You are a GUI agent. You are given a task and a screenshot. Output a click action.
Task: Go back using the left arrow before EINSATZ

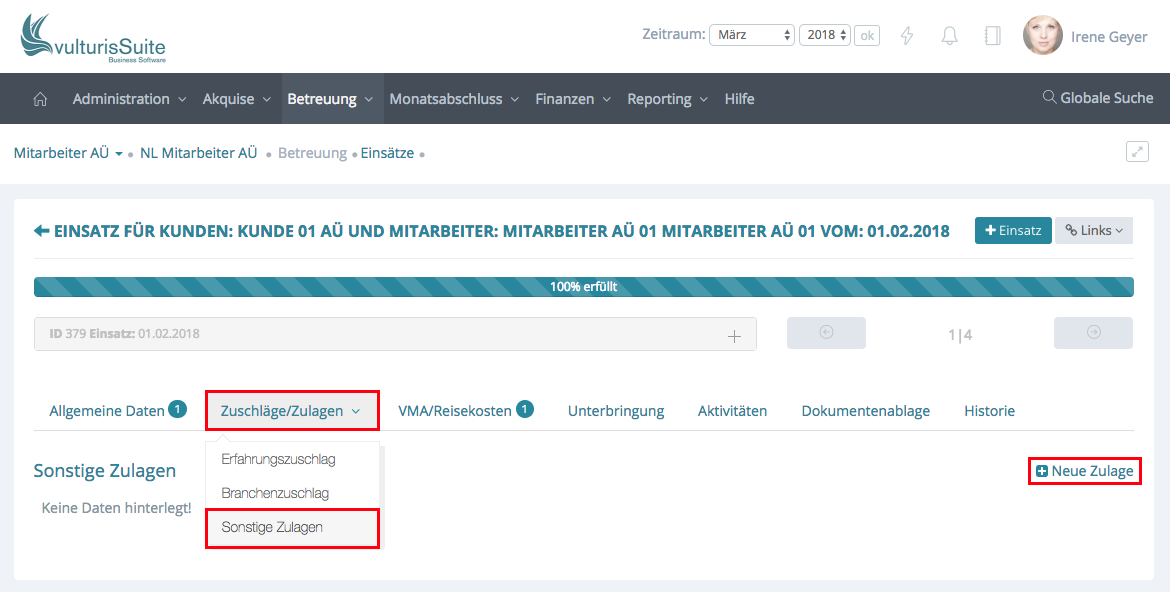pyautogui.click(x=41, y=231)
